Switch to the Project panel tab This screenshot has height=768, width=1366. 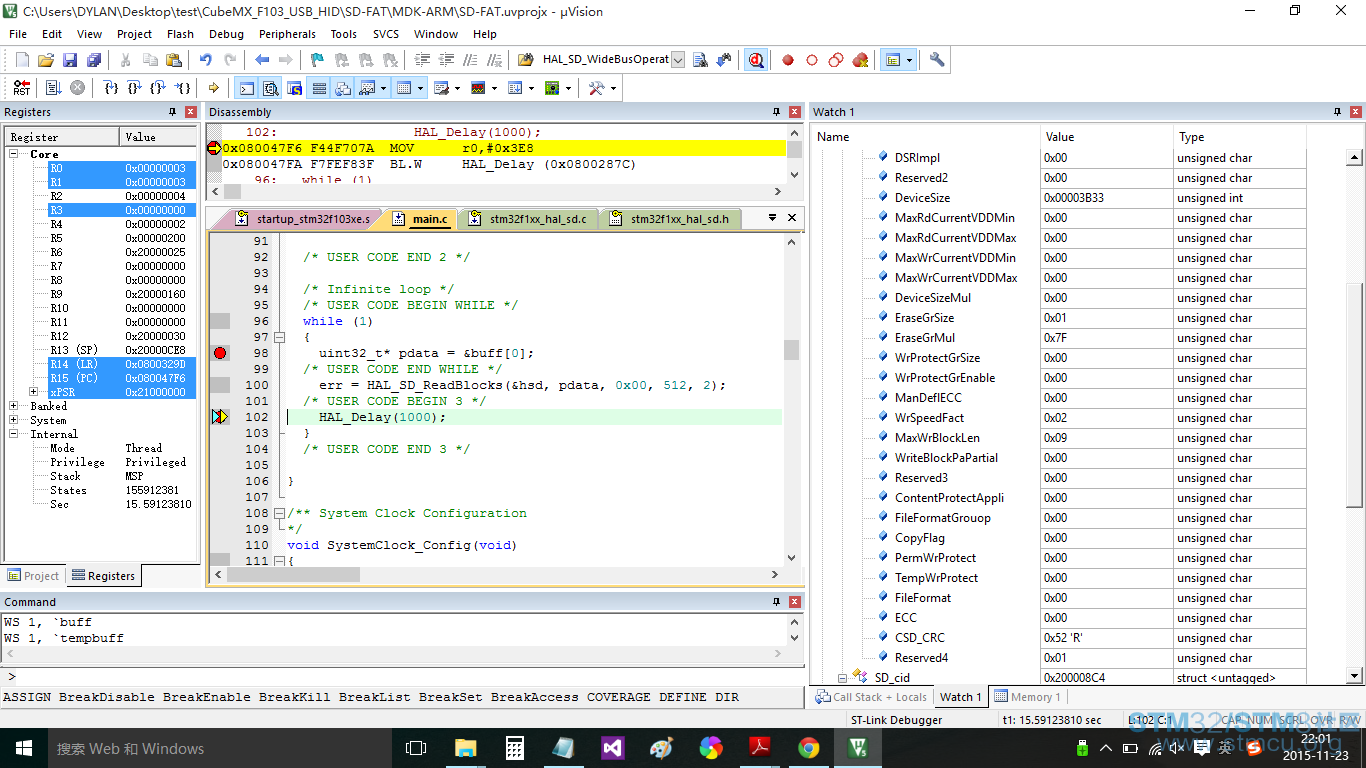(33, 576)
